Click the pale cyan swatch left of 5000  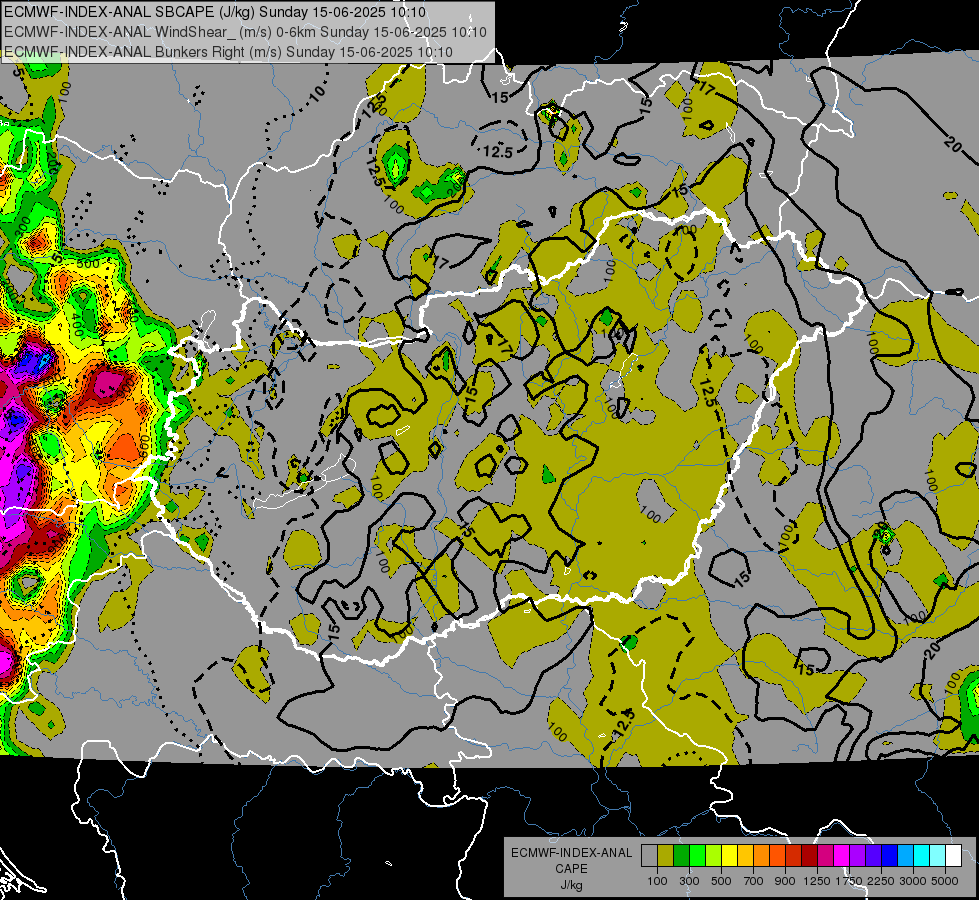pyautogui.click(x=937, y=856)
